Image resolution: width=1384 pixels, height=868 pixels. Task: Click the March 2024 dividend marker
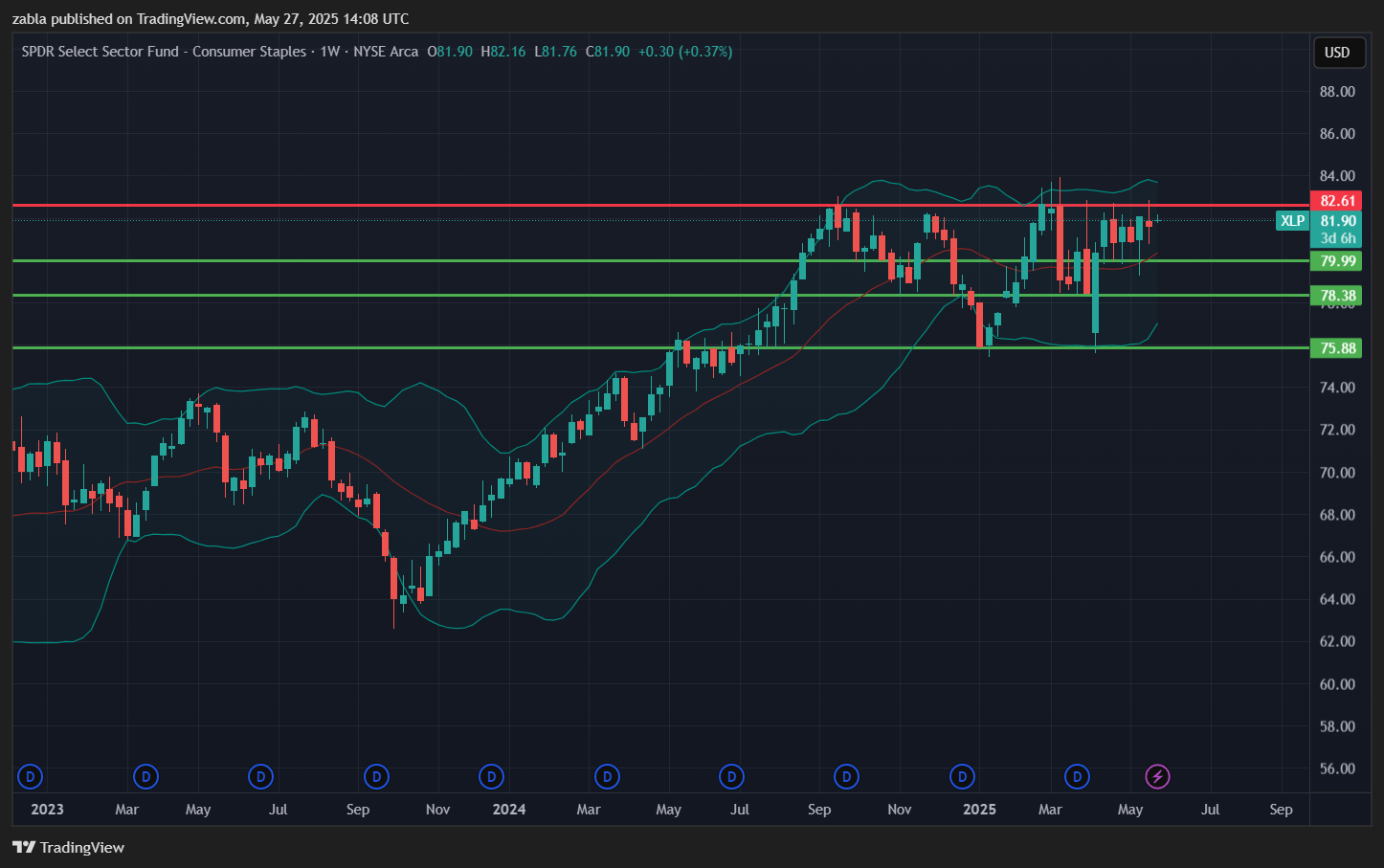click(607, 776)
